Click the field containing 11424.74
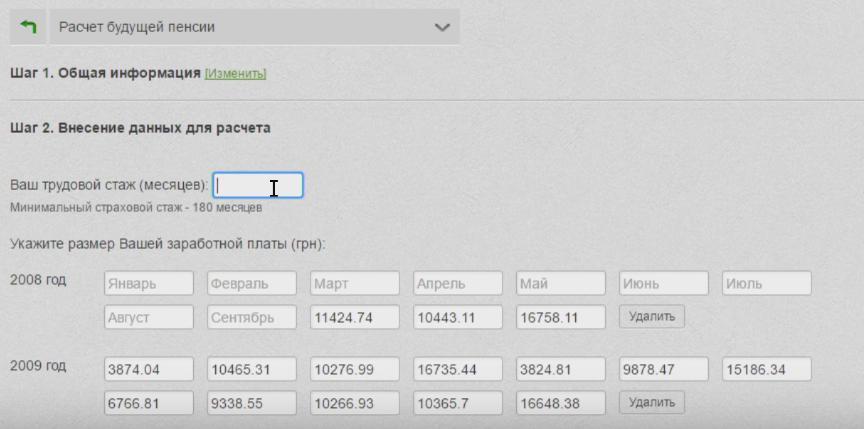The image size is (864, 429). click(355, 317)
